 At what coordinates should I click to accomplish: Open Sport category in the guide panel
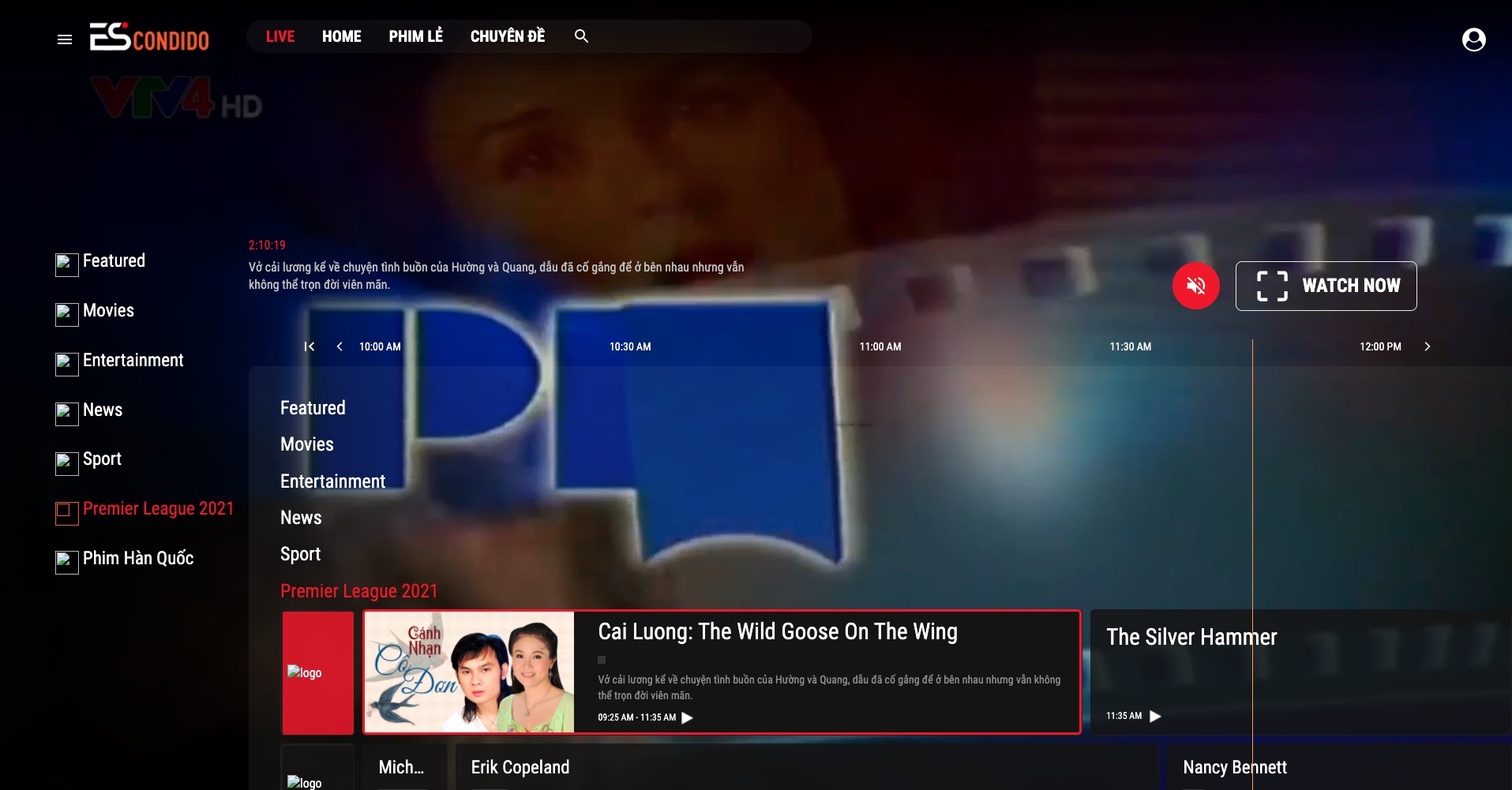(x=300, y=554)
